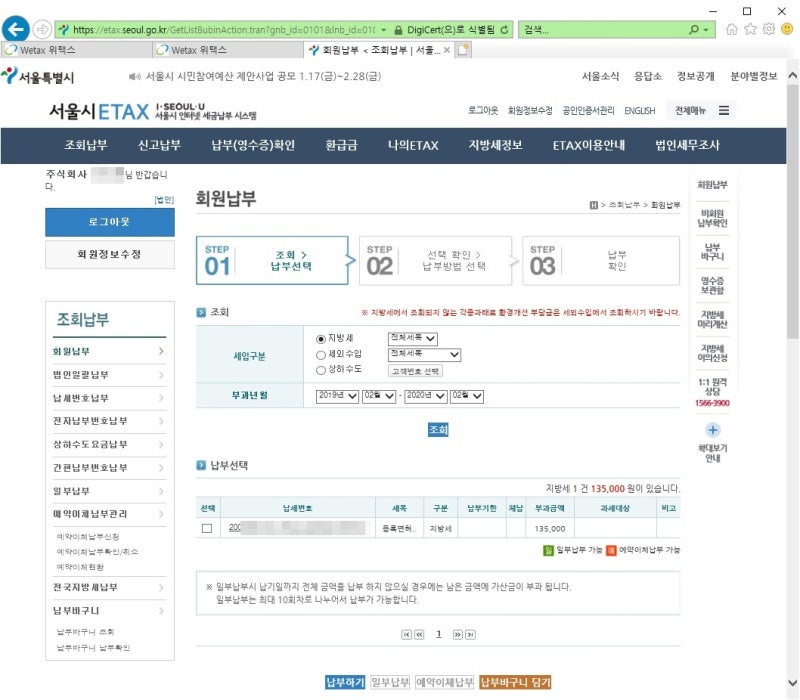This screenshot has height=700, width=800.
Task: Click the blue 로그아웃 button
Action: pos(110,222)
